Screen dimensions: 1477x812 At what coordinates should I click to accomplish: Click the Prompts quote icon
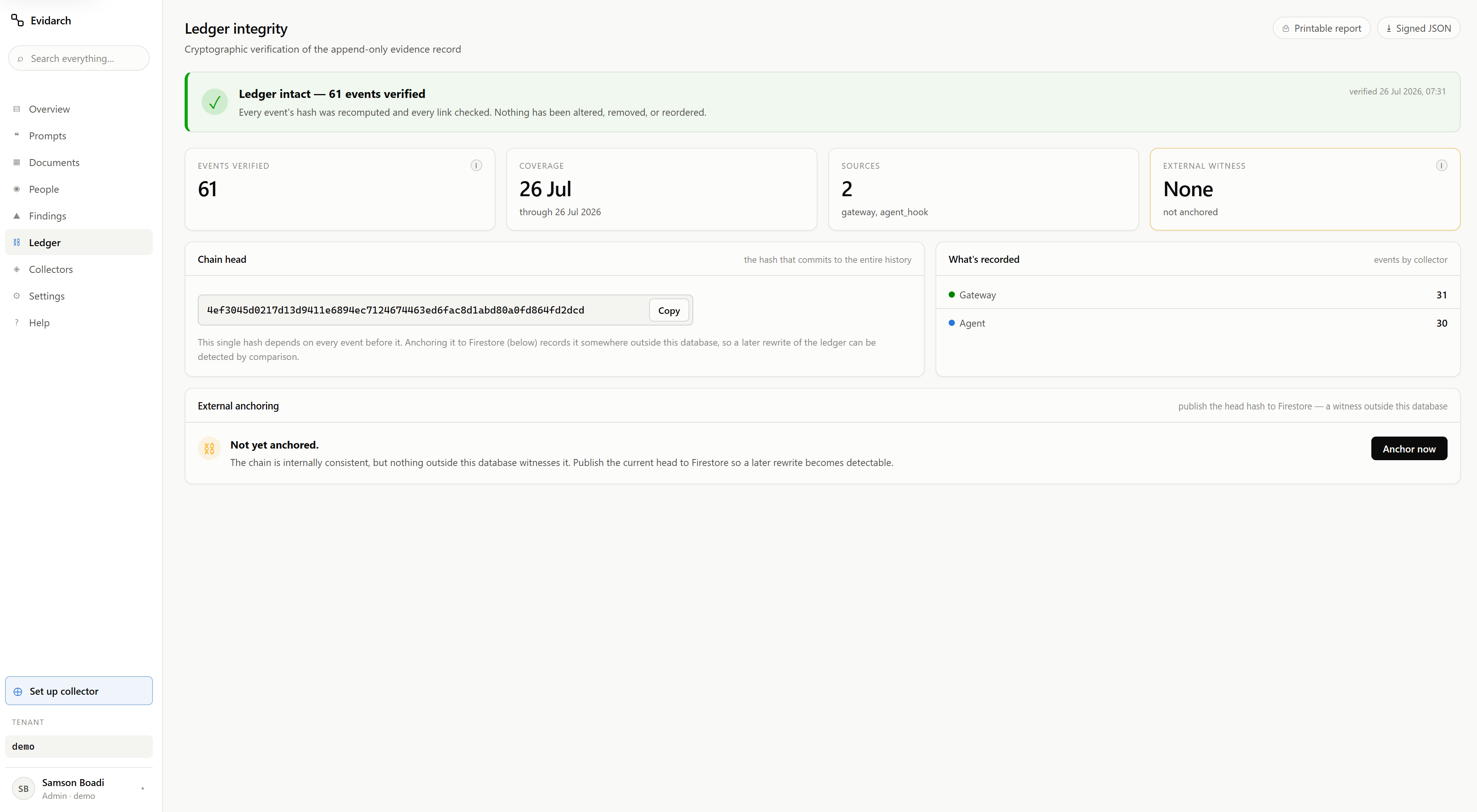click(x=17, y=135)
